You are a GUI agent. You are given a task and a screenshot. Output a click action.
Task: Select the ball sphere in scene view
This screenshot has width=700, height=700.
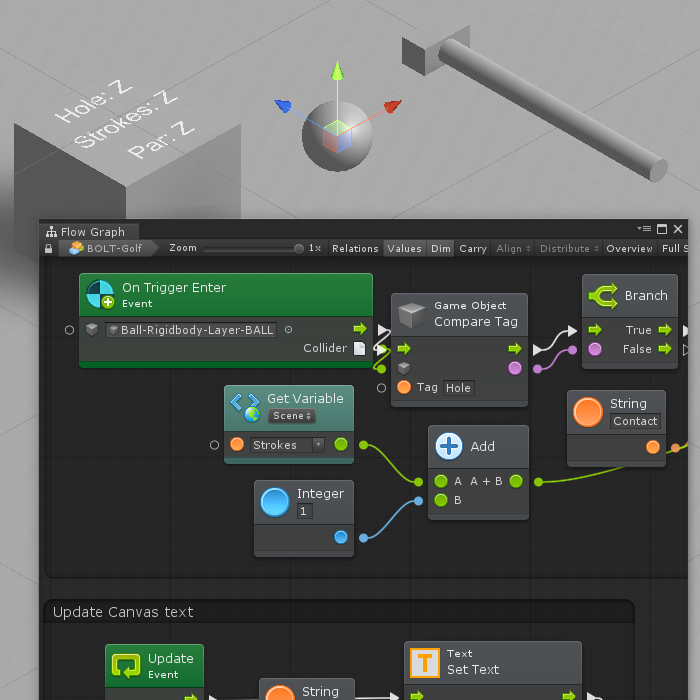[x=337, y=136]
